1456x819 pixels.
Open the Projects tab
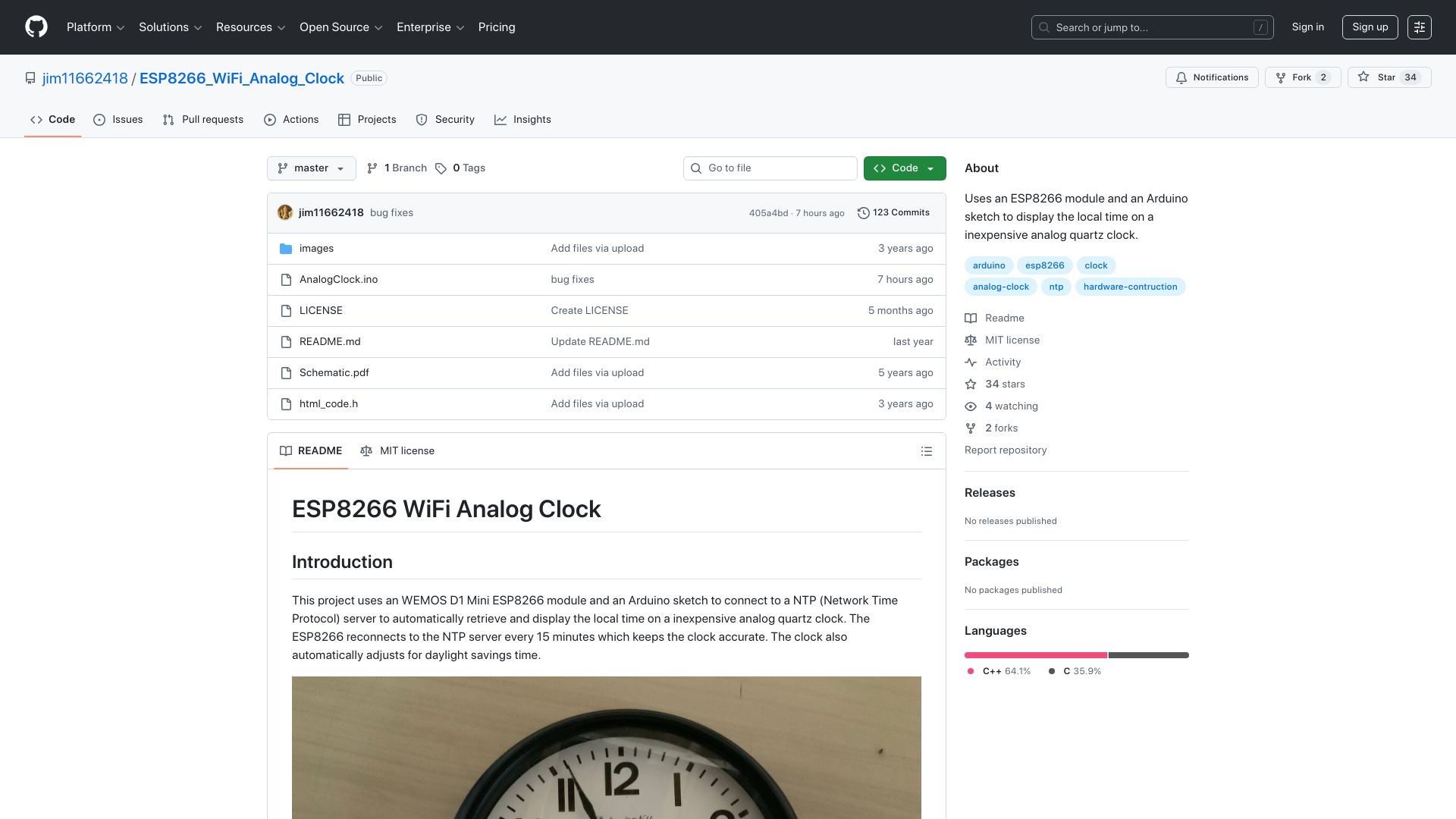[x=367, y=120]
